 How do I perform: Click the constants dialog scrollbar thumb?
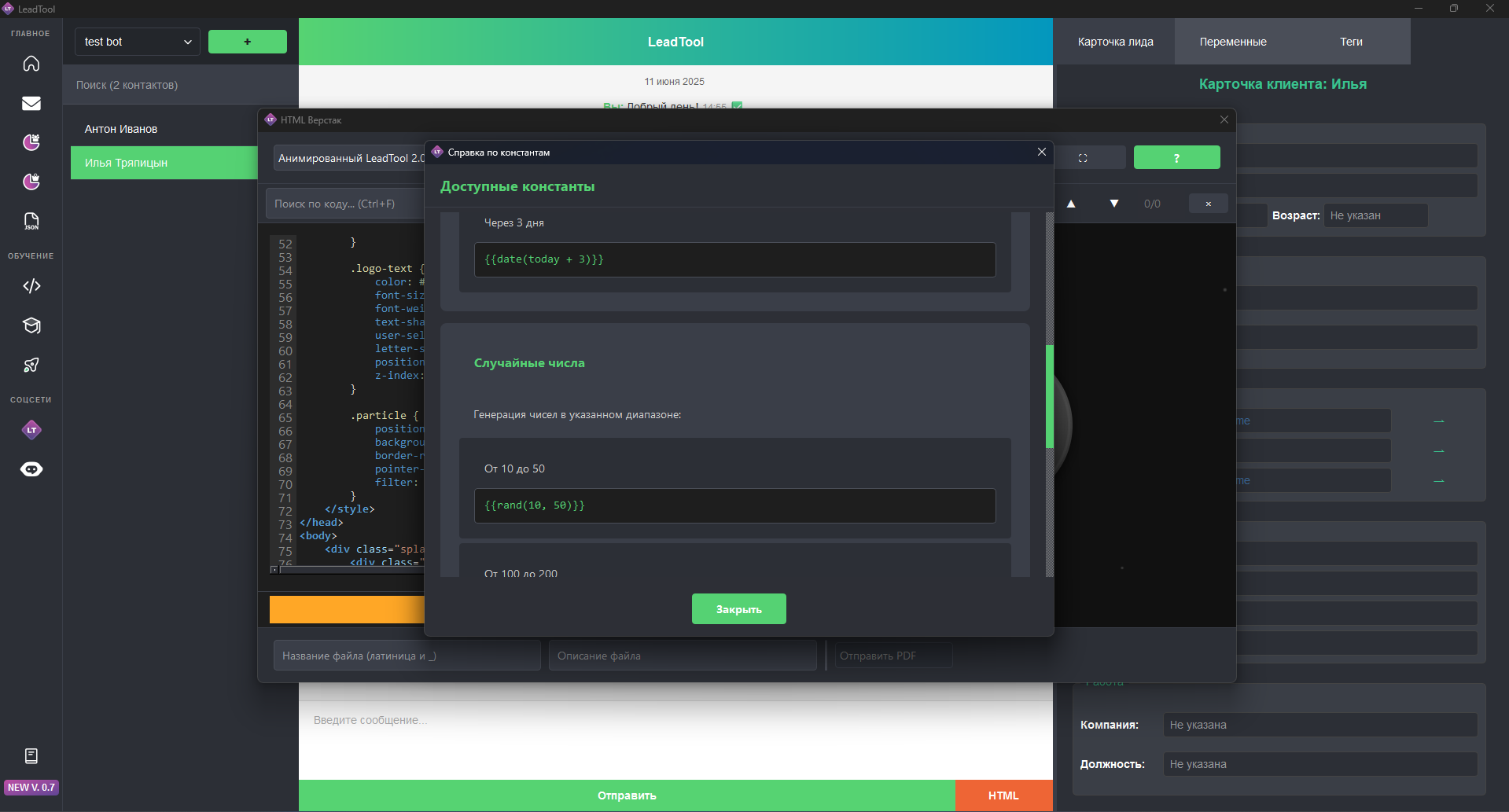pyautogui.click(x=1049, y=396)
